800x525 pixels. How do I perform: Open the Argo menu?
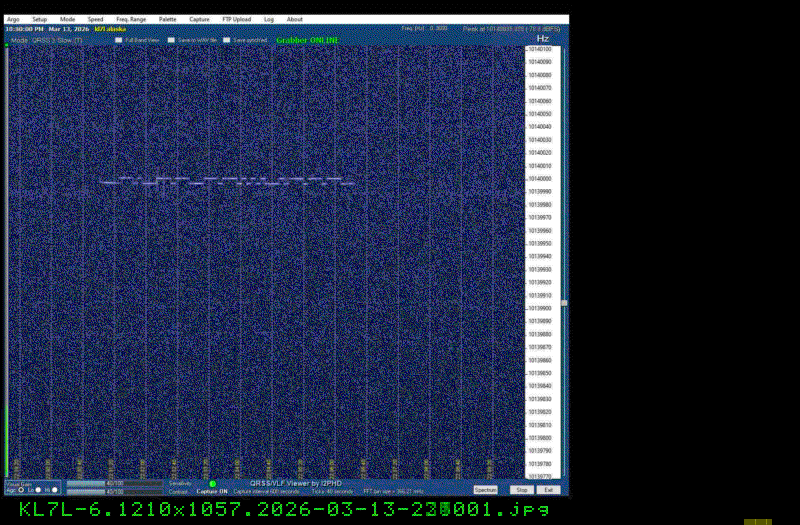coord(13,19)
